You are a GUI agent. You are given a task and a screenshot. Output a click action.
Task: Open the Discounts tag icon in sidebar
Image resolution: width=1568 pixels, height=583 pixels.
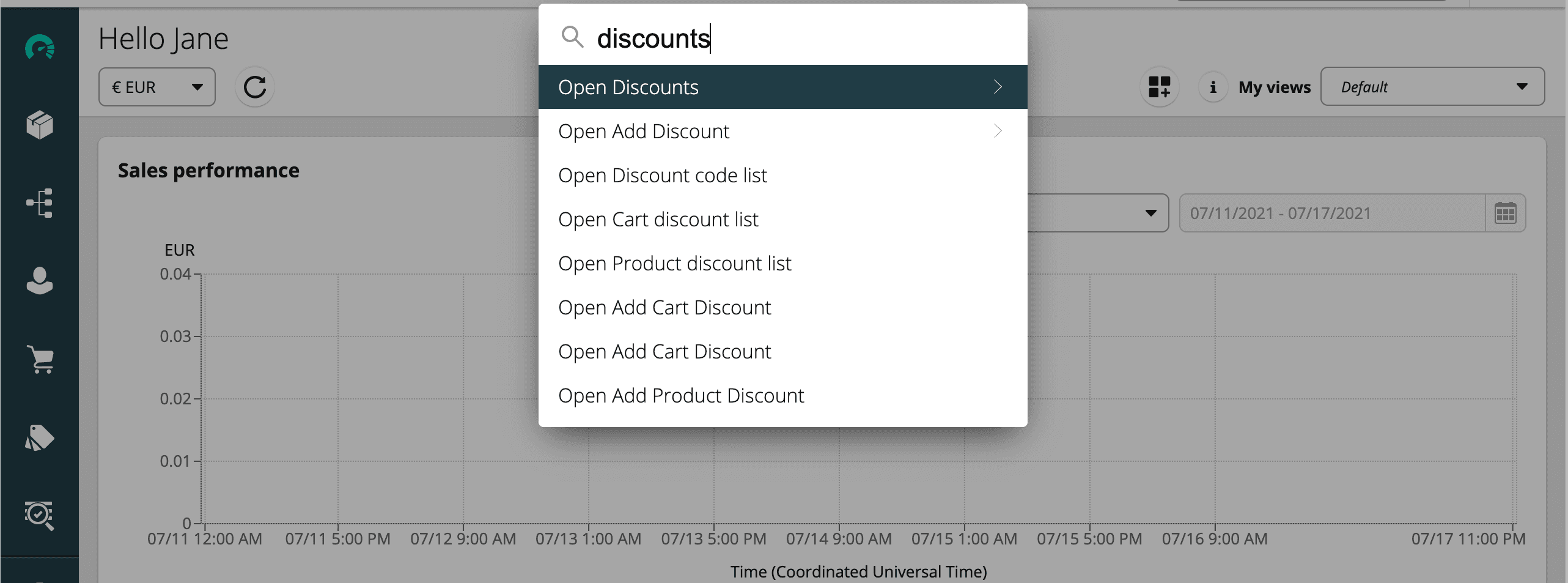[40, 437]
